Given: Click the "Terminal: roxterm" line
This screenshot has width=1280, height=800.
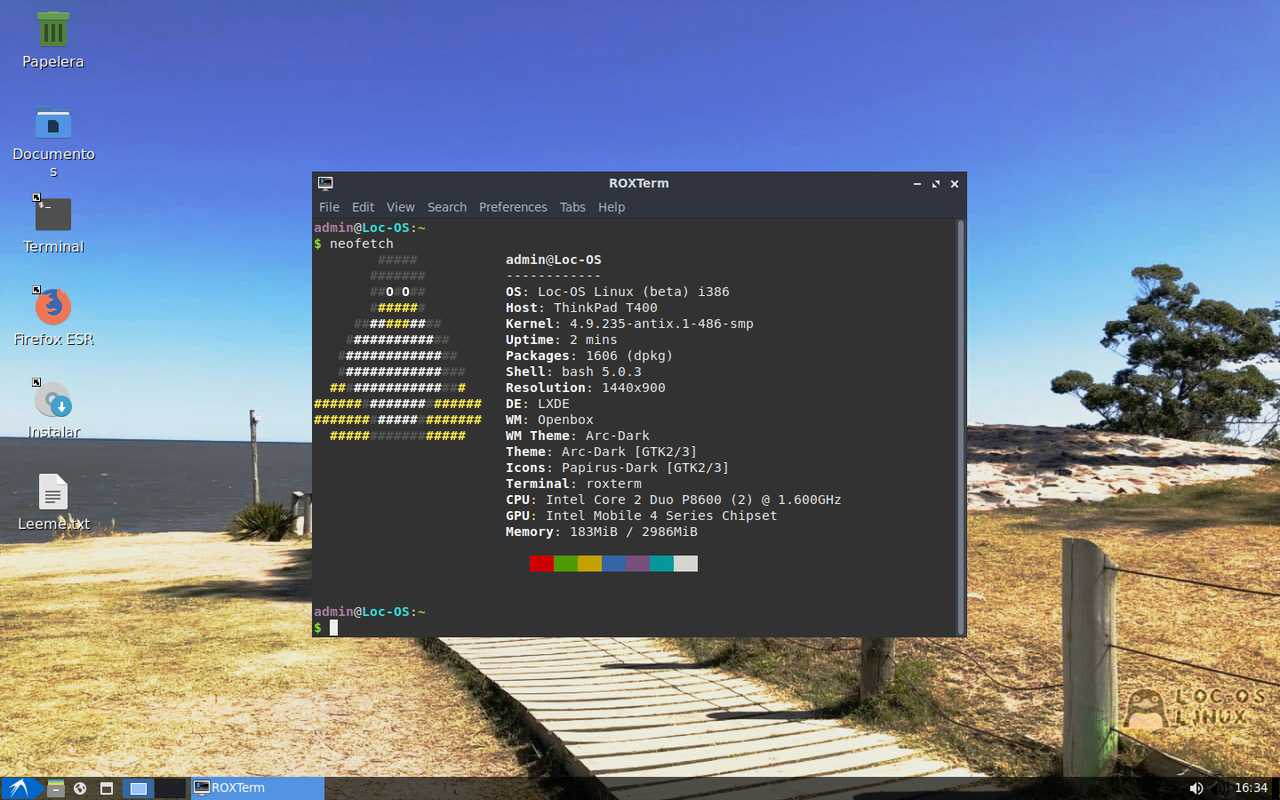Looking at the screenshot, I should pos(574,484).
